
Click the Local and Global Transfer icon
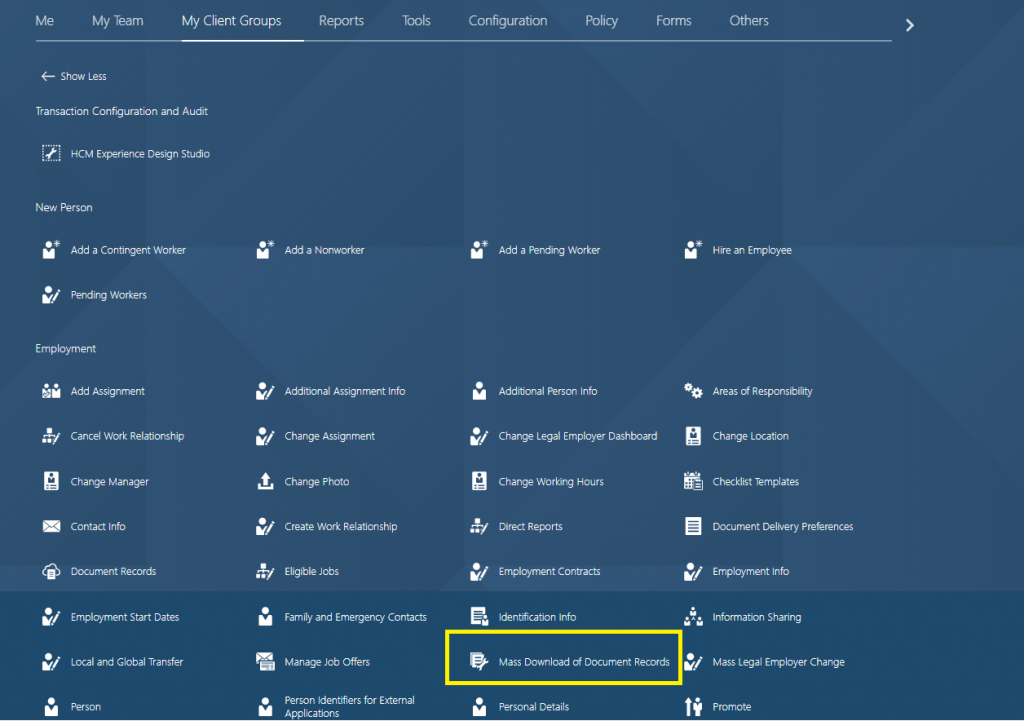(51, 662)
